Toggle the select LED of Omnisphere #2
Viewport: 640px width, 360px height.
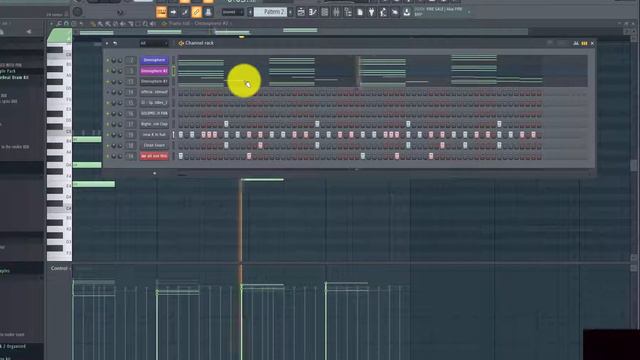click(173, 71)
